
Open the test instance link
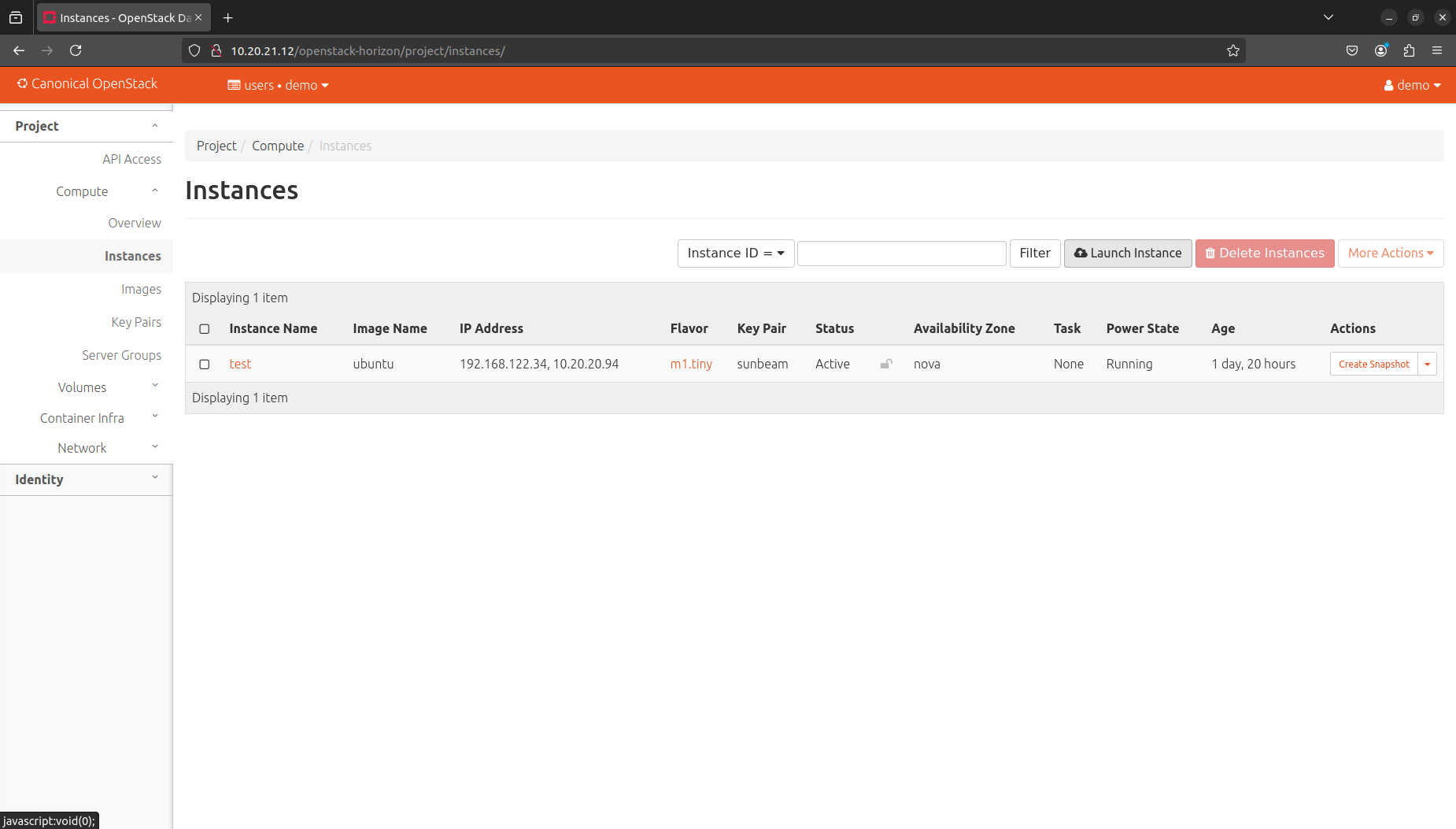point(240,364)
